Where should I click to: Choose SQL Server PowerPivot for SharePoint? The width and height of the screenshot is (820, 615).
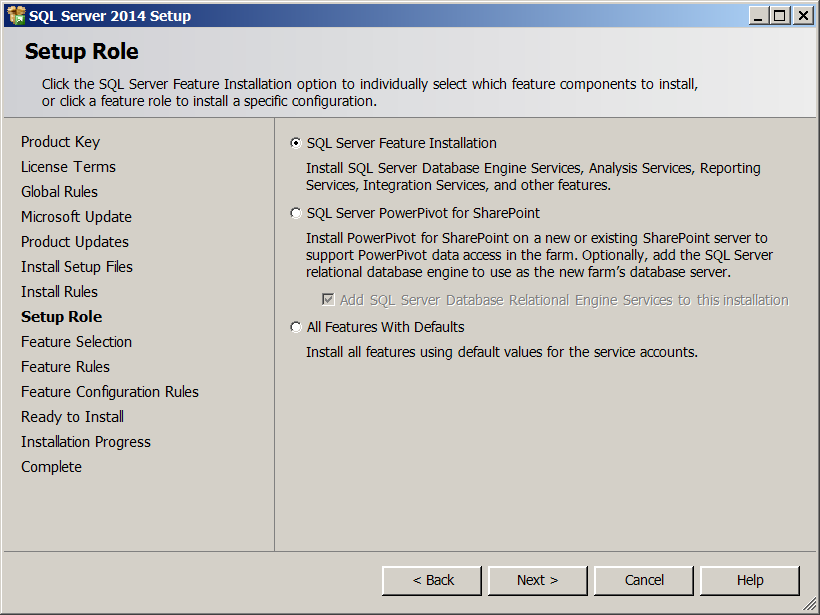[296, 213]
